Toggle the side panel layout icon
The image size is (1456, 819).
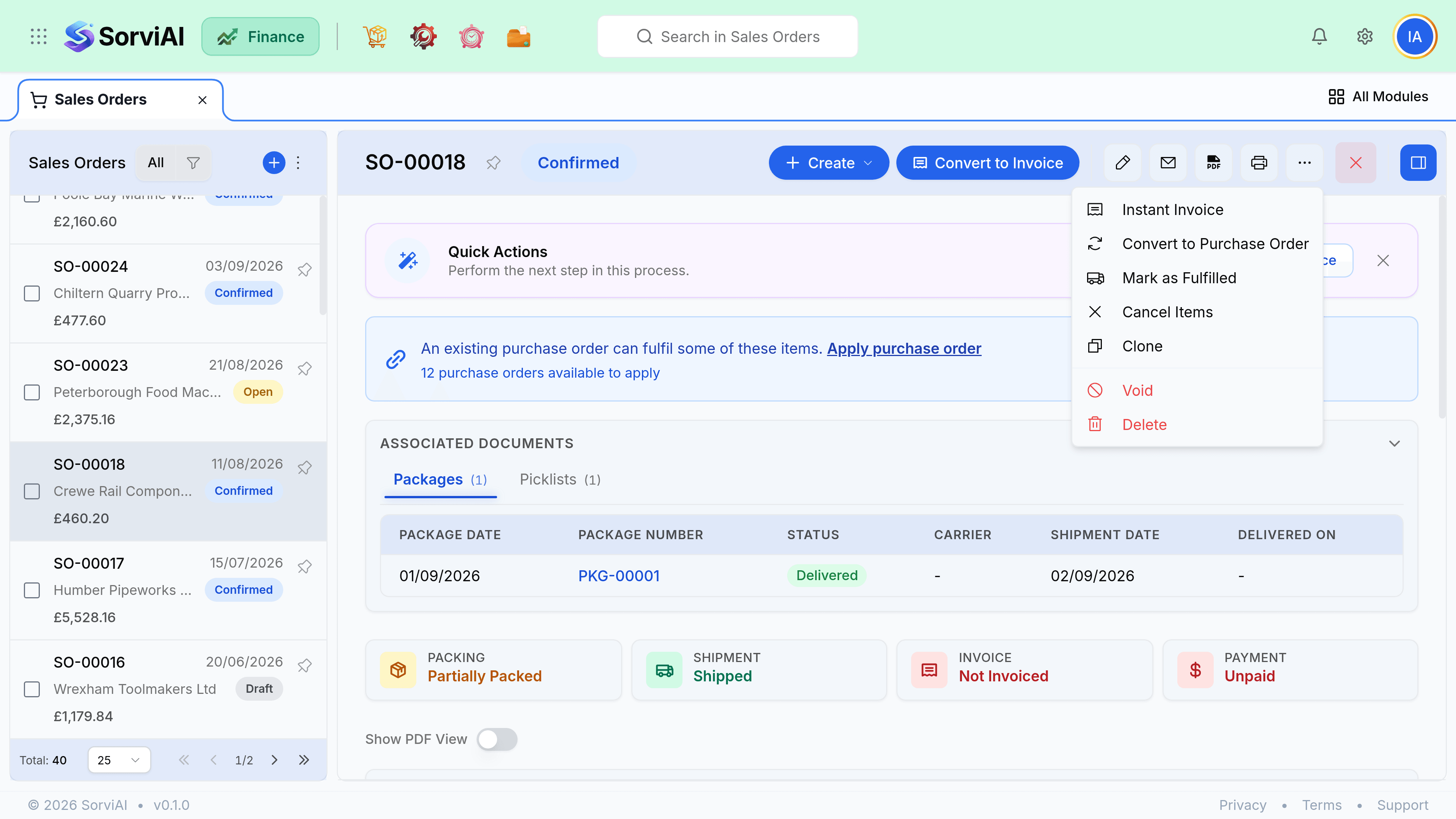pyautogui.click(x=1418, y=163)
